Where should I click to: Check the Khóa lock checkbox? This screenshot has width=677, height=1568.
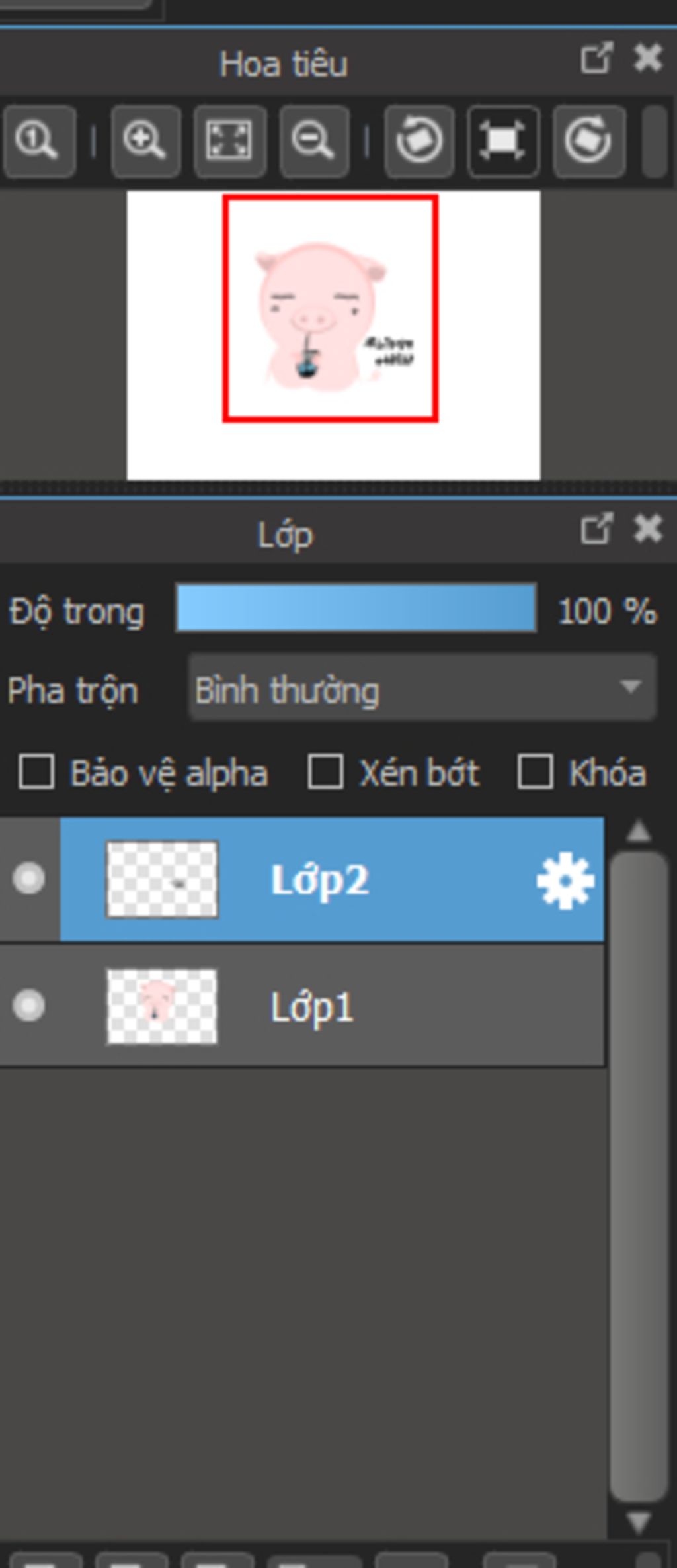[535, 772]
